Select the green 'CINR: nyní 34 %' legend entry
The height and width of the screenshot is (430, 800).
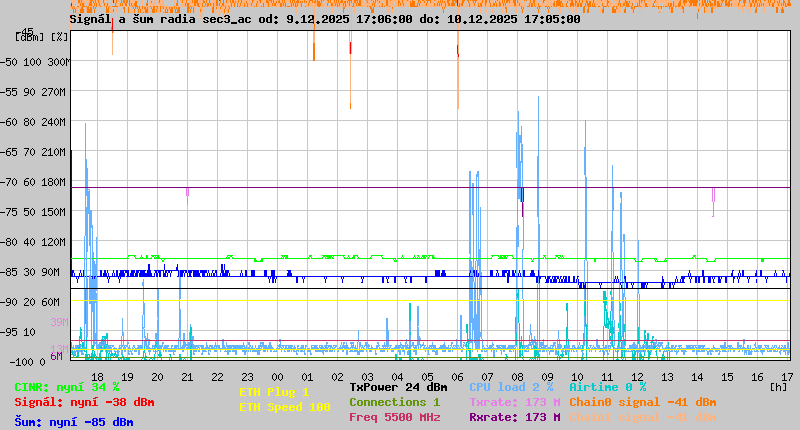[x=67, y=387]
